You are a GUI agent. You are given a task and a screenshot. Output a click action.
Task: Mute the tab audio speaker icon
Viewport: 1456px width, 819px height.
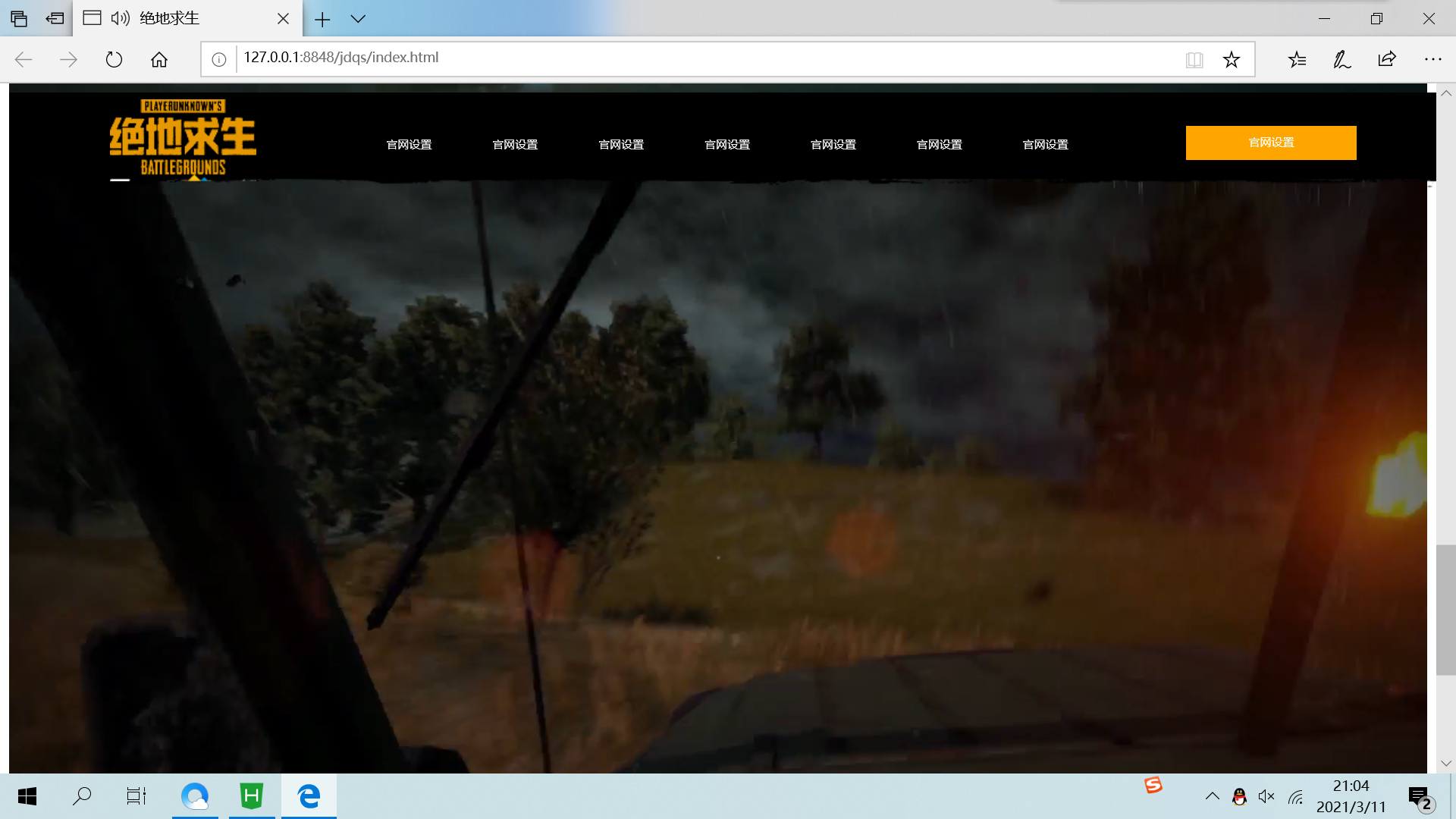(x=120, y=18)
